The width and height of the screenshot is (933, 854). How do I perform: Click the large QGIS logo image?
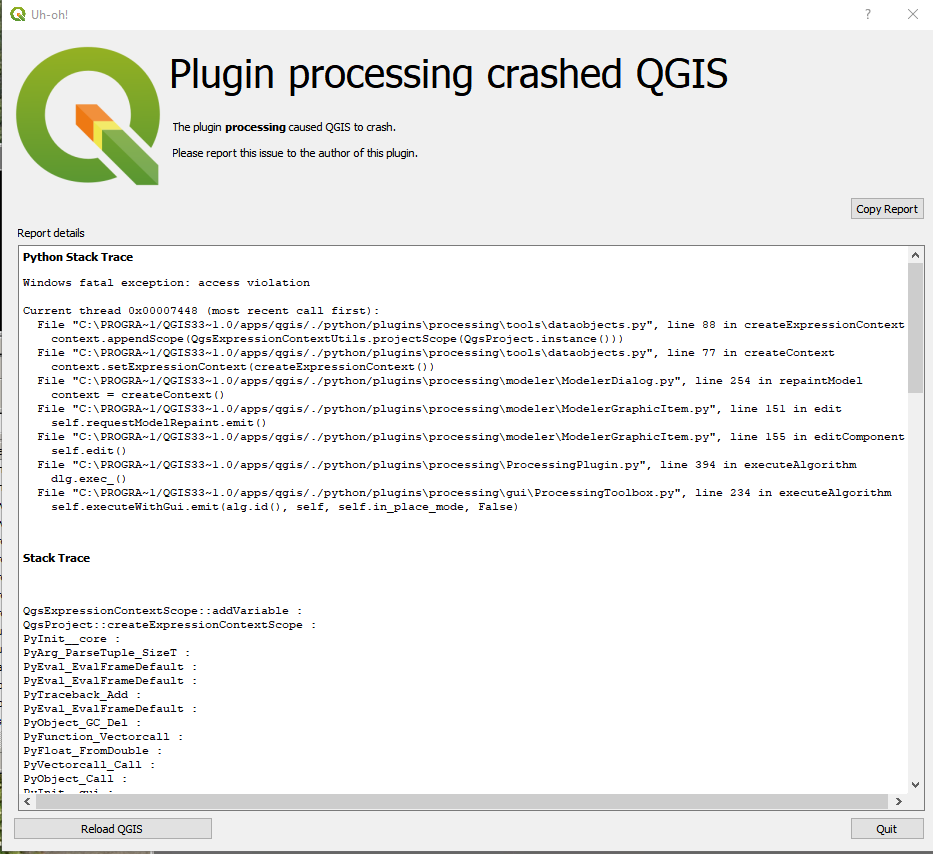87,115
